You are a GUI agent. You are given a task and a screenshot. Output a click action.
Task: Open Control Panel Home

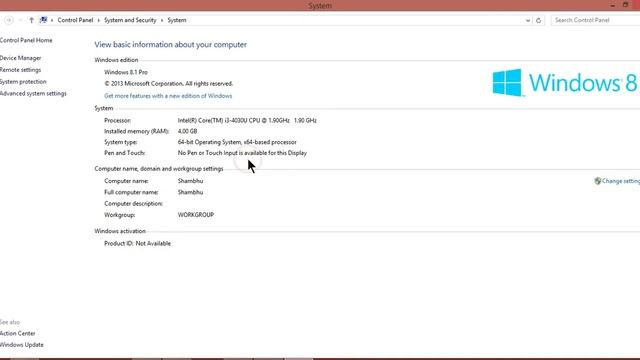coord(26,40)
